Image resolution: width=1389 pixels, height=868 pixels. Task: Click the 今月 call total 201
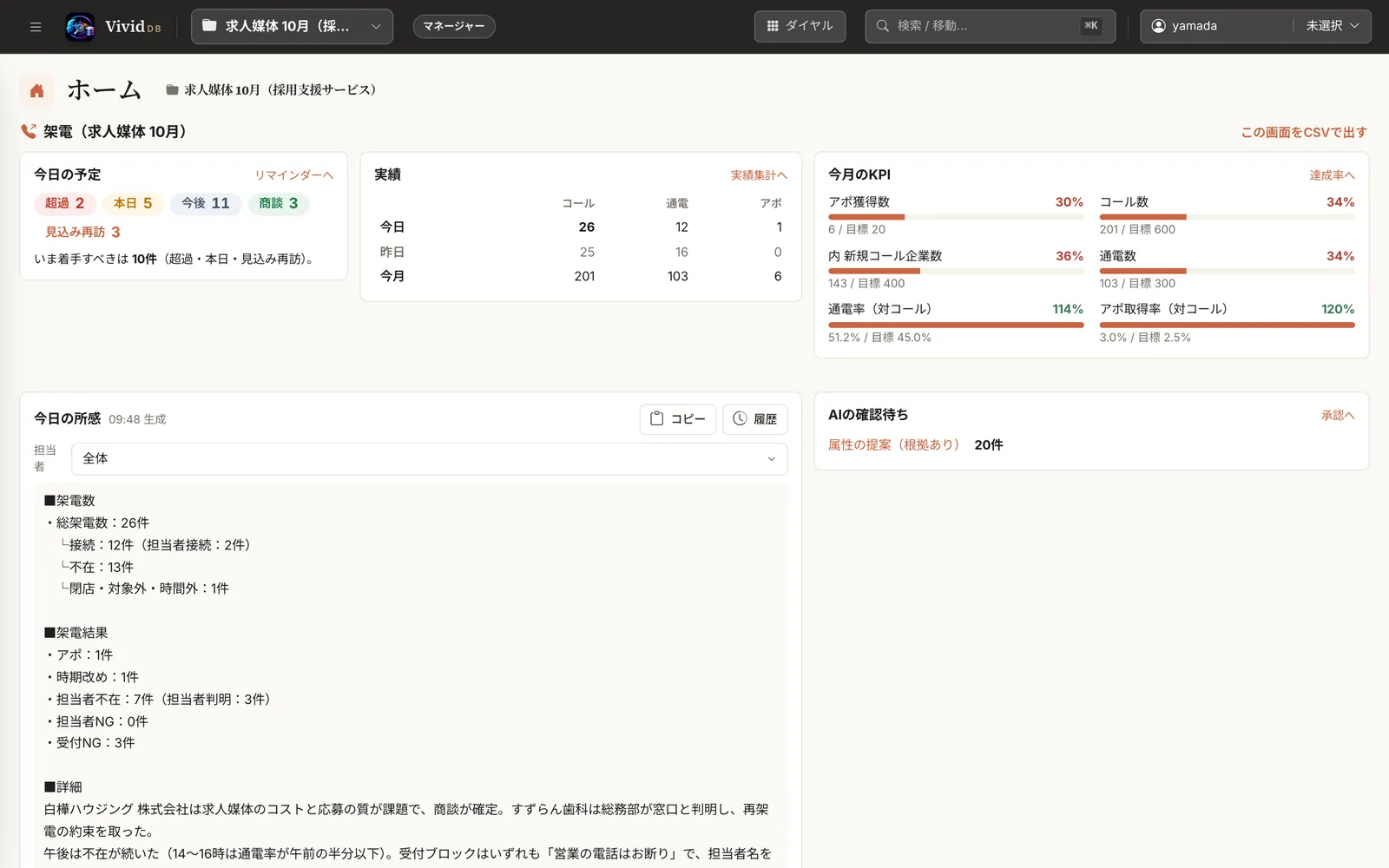coord(584,277)
